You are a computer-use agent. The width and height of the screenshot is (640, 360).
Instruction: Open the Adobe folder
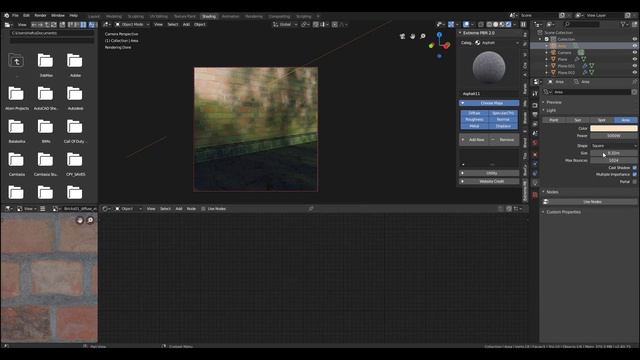(x=75, y=64)
